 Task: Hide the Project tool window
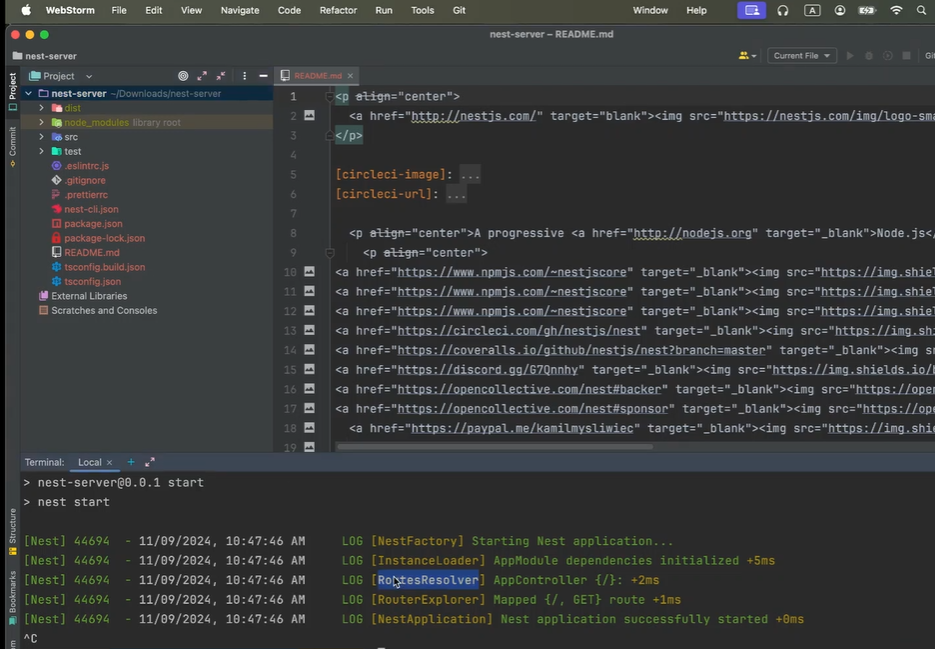pos(263,76)
